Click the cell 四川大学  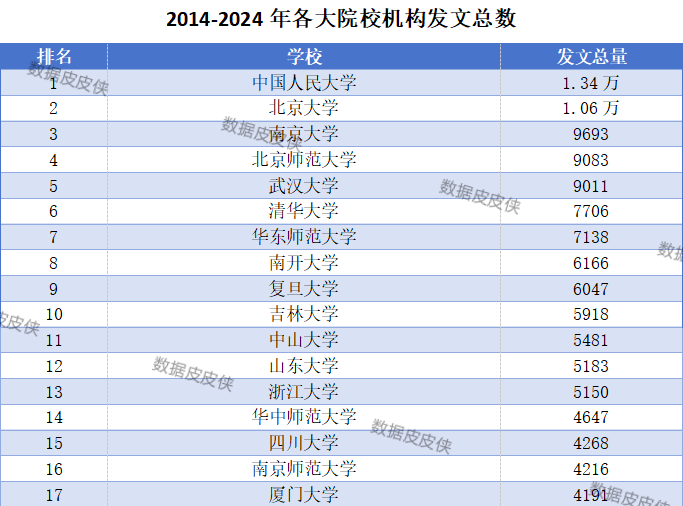pos(304,443)
